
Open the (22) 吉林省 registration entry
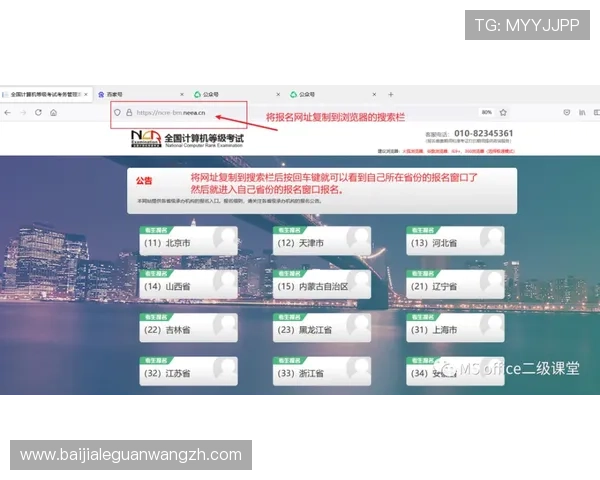[188, 328]
